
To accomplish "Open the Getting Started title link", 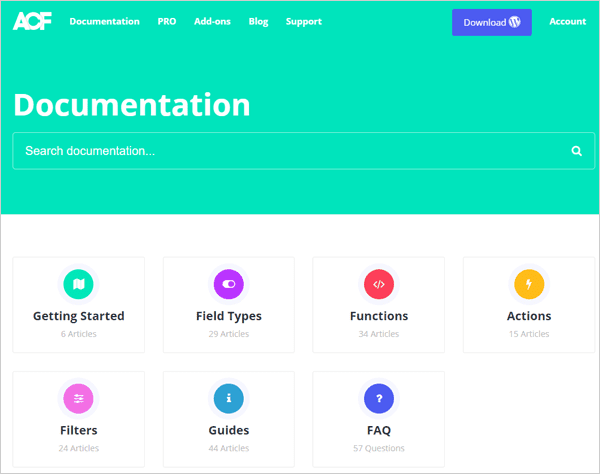I will pyautogui.click(x=78, y=316).
